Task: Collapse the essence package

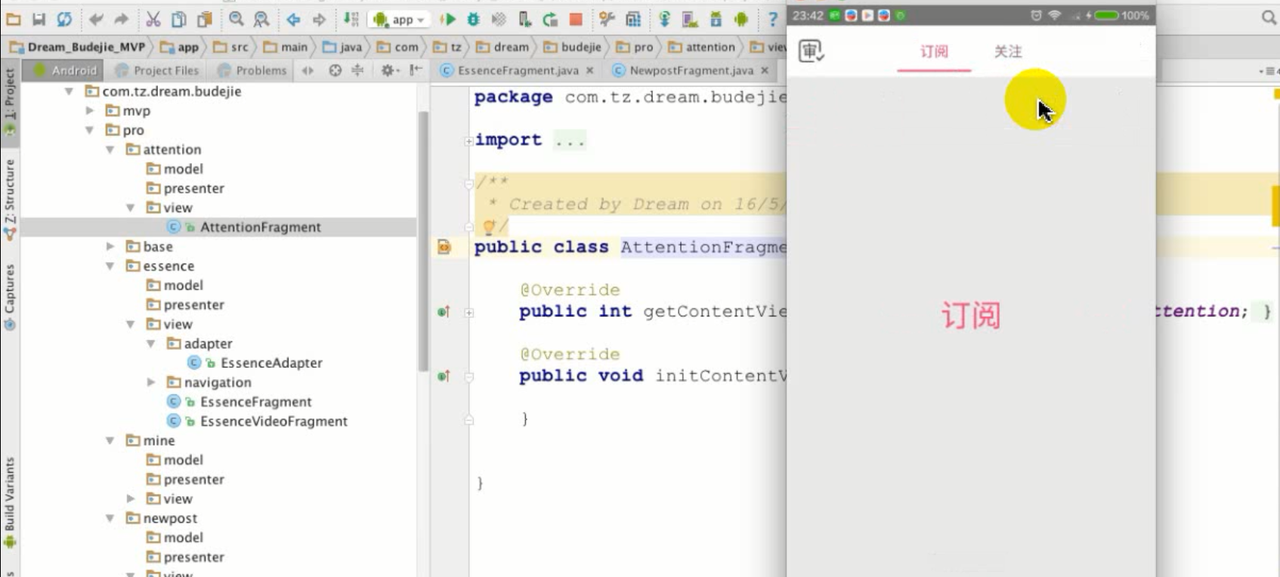Action: tap(109, 266)
